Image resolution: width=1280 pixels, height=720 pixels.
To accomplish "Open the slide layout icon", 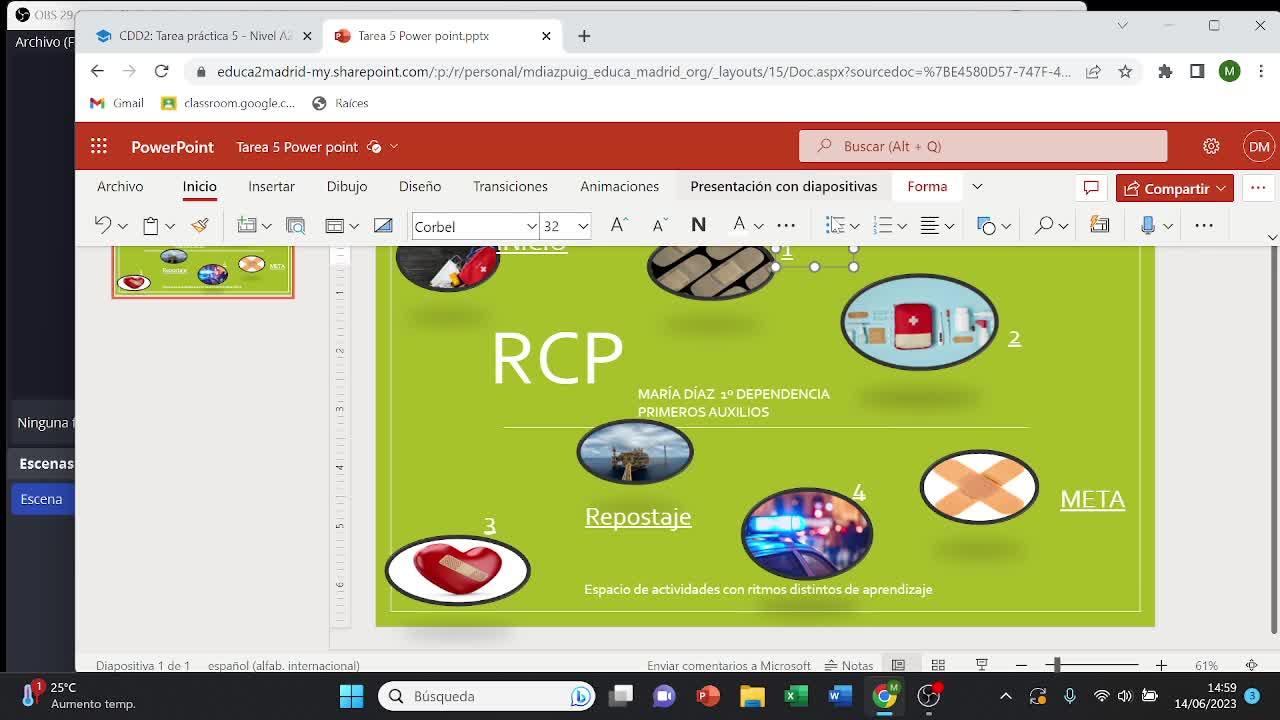I will point(335,225).
